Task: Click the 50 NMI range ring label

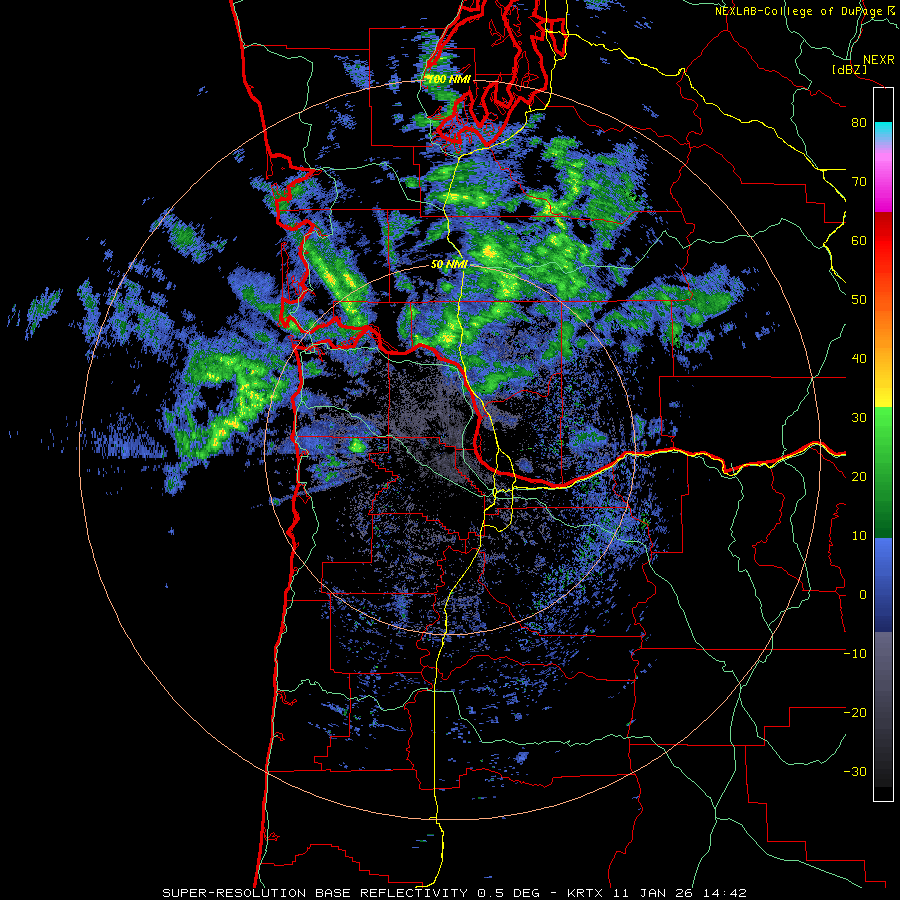Action: [x=449, y=265]
